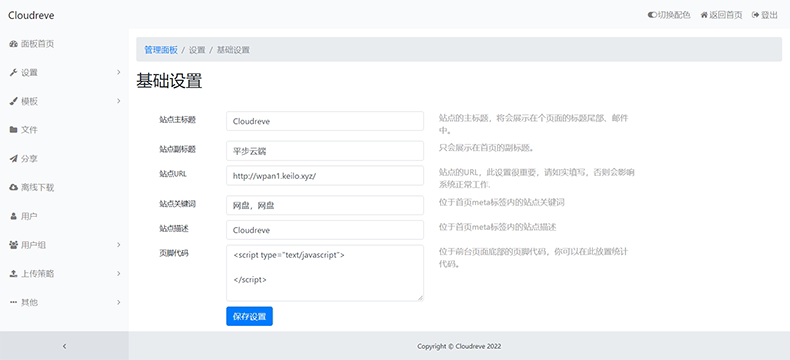
Task: Click the 位于首页meta标签内的站点关键词 hint text
Action: [502, 202]
